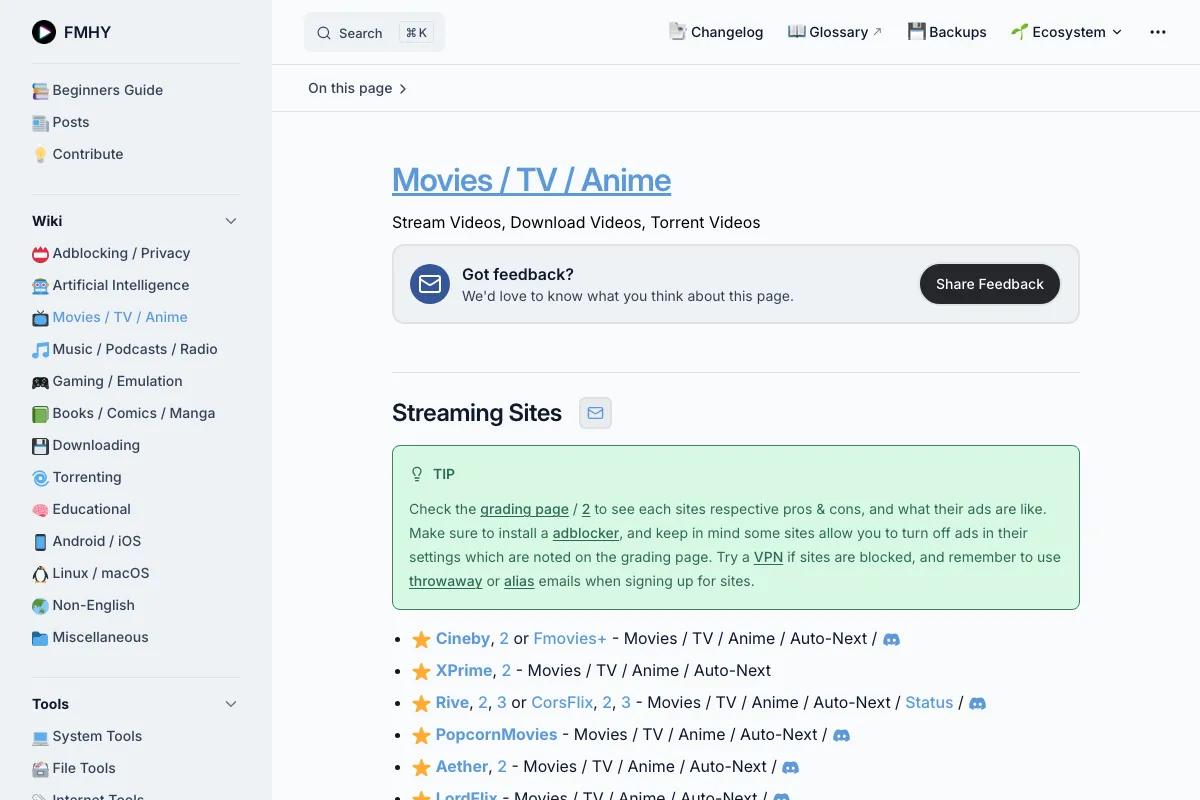Go to the Beginners Guide page
Screen dimensions: 1200x800
pyautogui.click(x=107, y=90)
